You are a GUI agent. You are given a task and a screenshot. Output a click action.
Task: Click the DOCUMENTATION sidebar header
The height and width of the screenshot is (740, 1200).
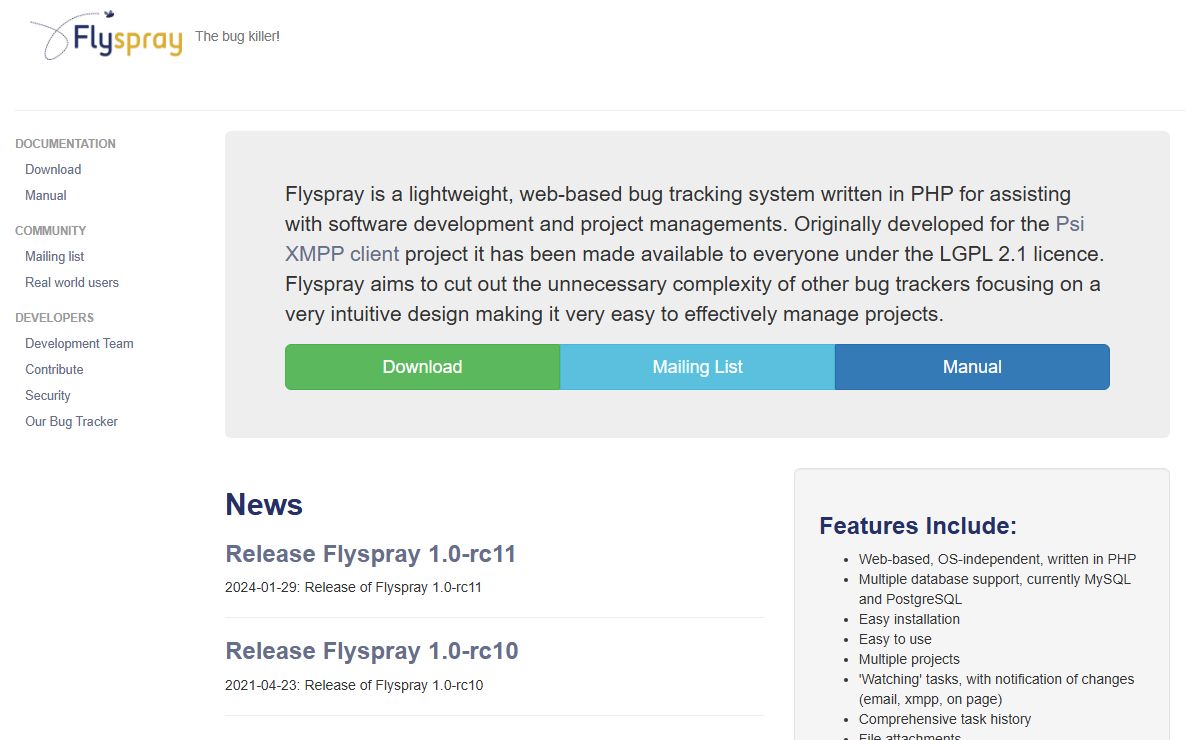[x=65, y=144]
